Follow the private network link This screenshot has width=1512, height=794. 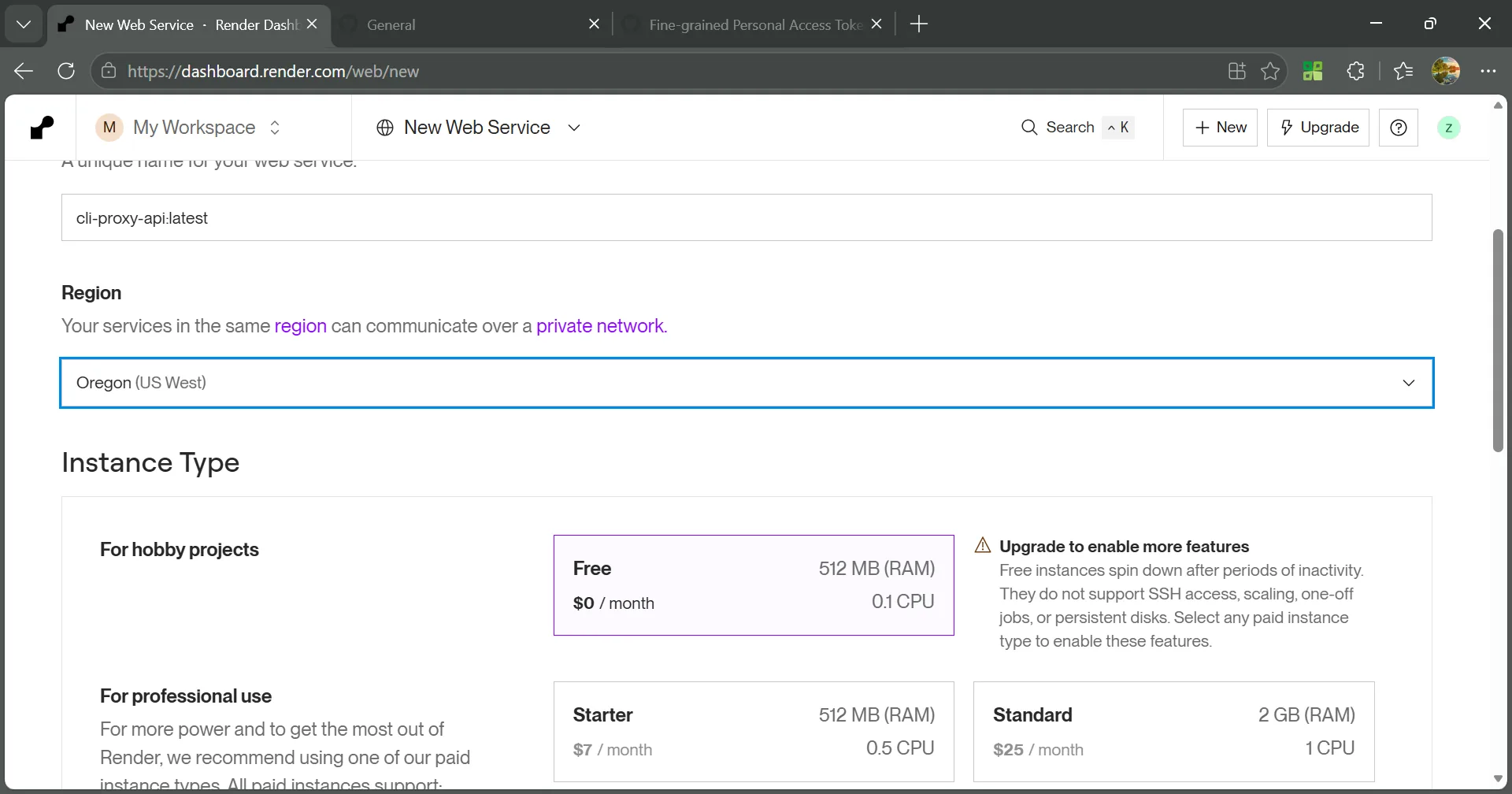pyautogui.click(x=600, y=326)
